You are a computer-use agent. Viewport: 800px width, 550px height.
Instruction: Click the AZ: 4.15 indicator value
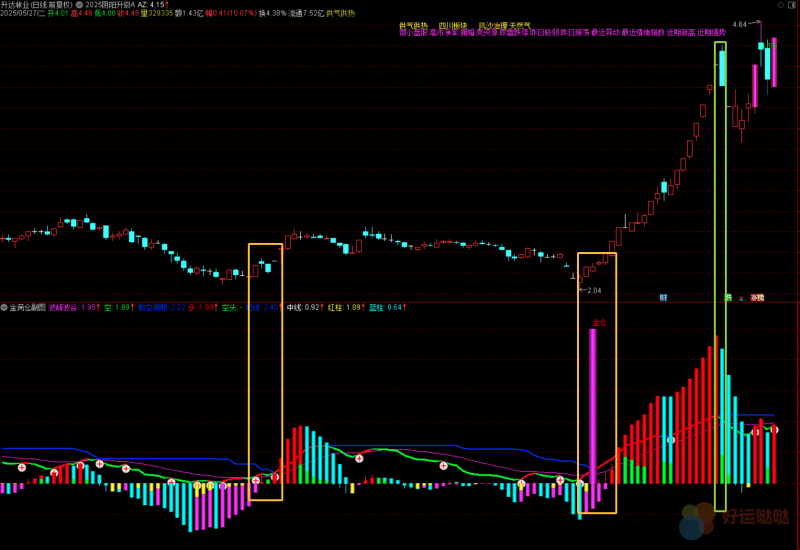pyautogui.click(x=152, y=5)
